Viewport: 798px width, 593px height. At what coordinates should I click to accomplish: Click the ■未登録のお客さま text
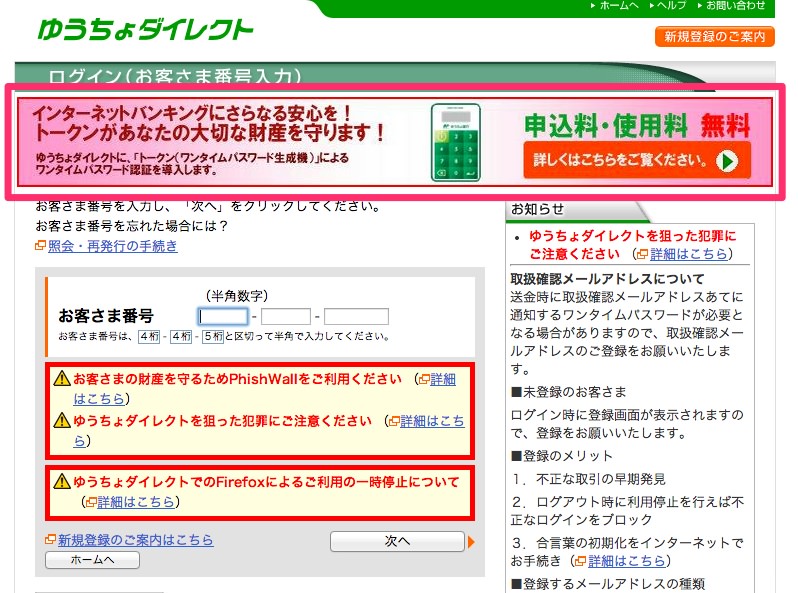click(x=568, y=392)
